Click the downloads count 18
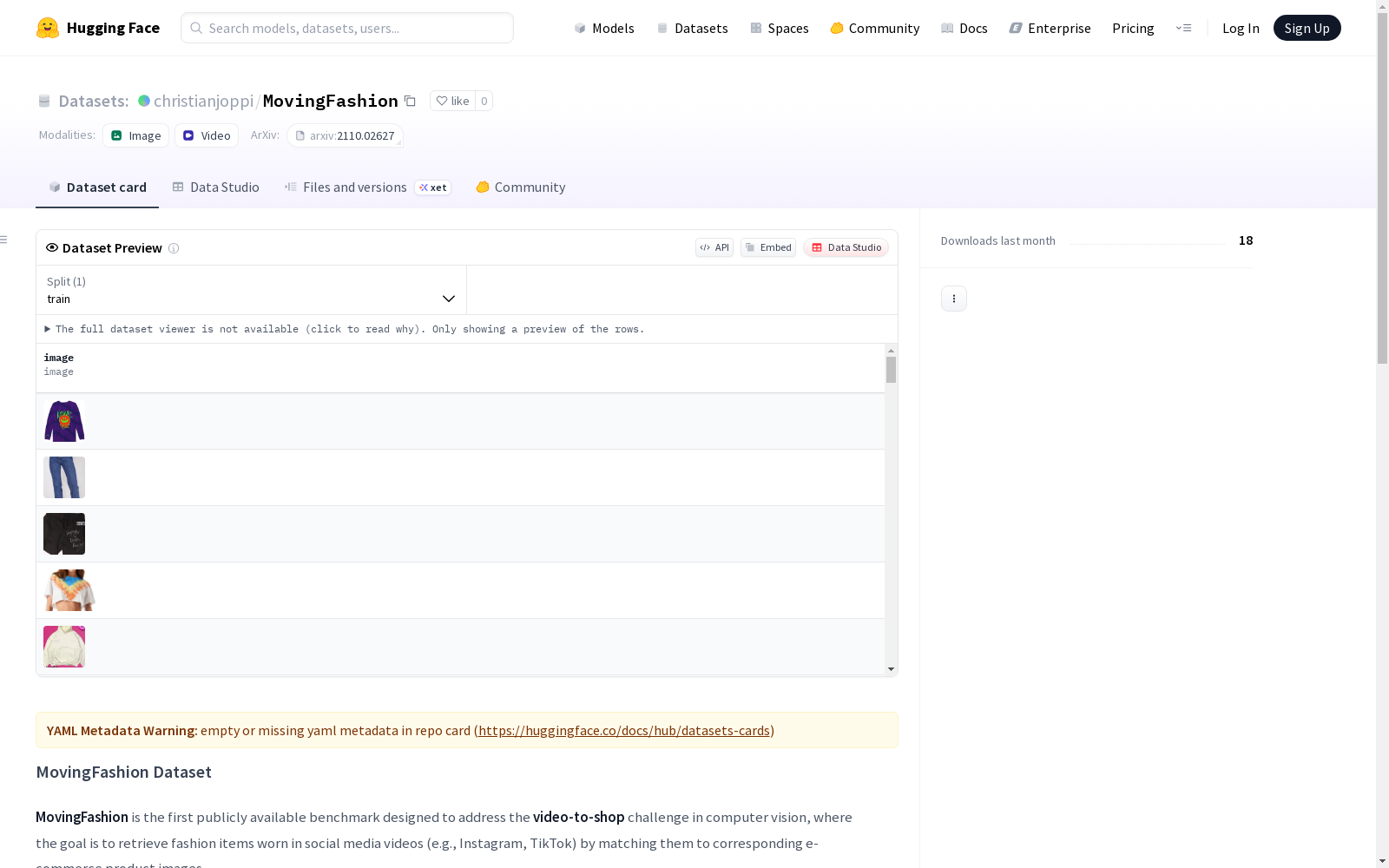1389x868 pixels. pyautogui.click(x=1246, y=240)
